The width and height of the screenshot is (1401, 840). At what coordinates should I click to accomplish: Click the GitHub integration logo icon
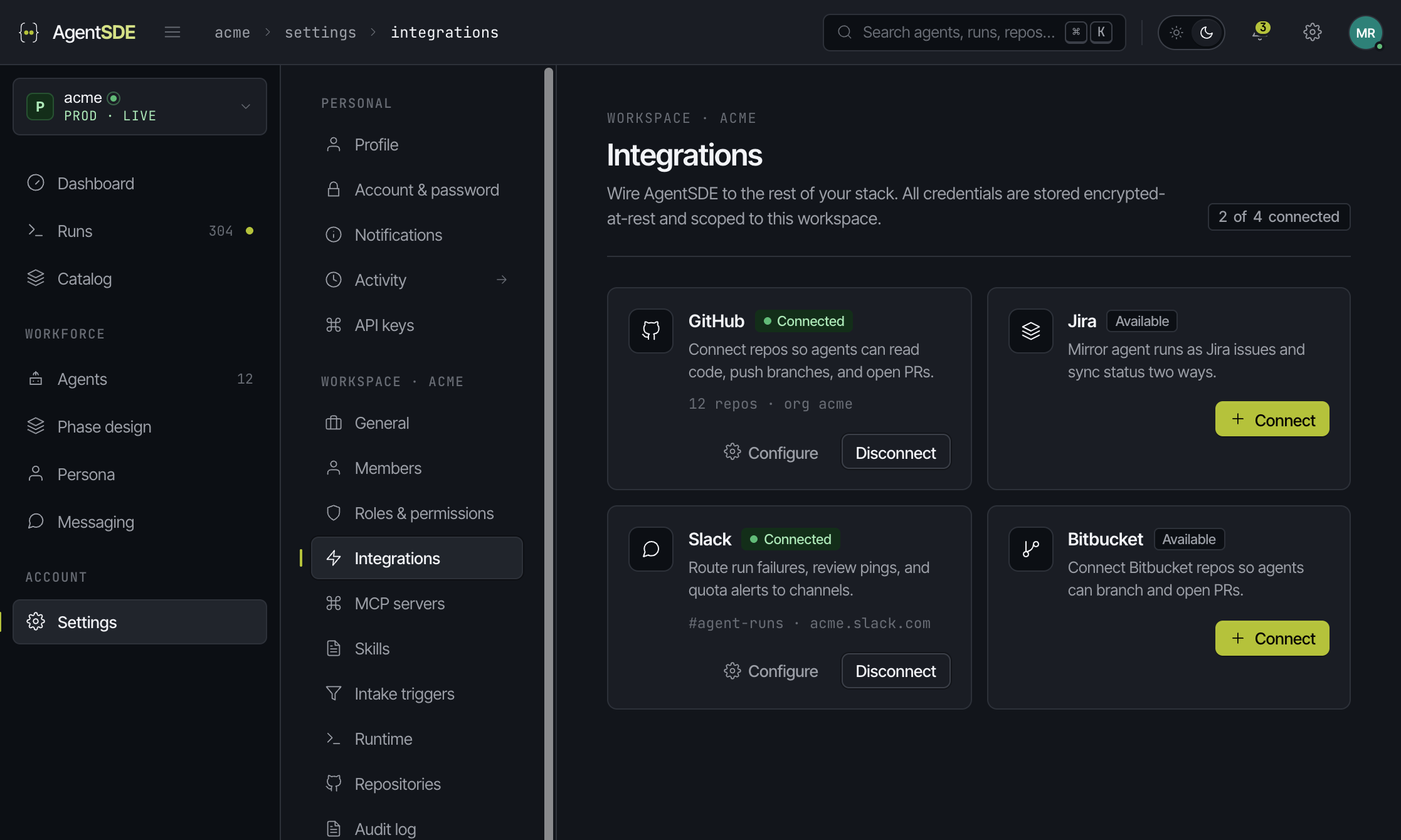[651, 330]
